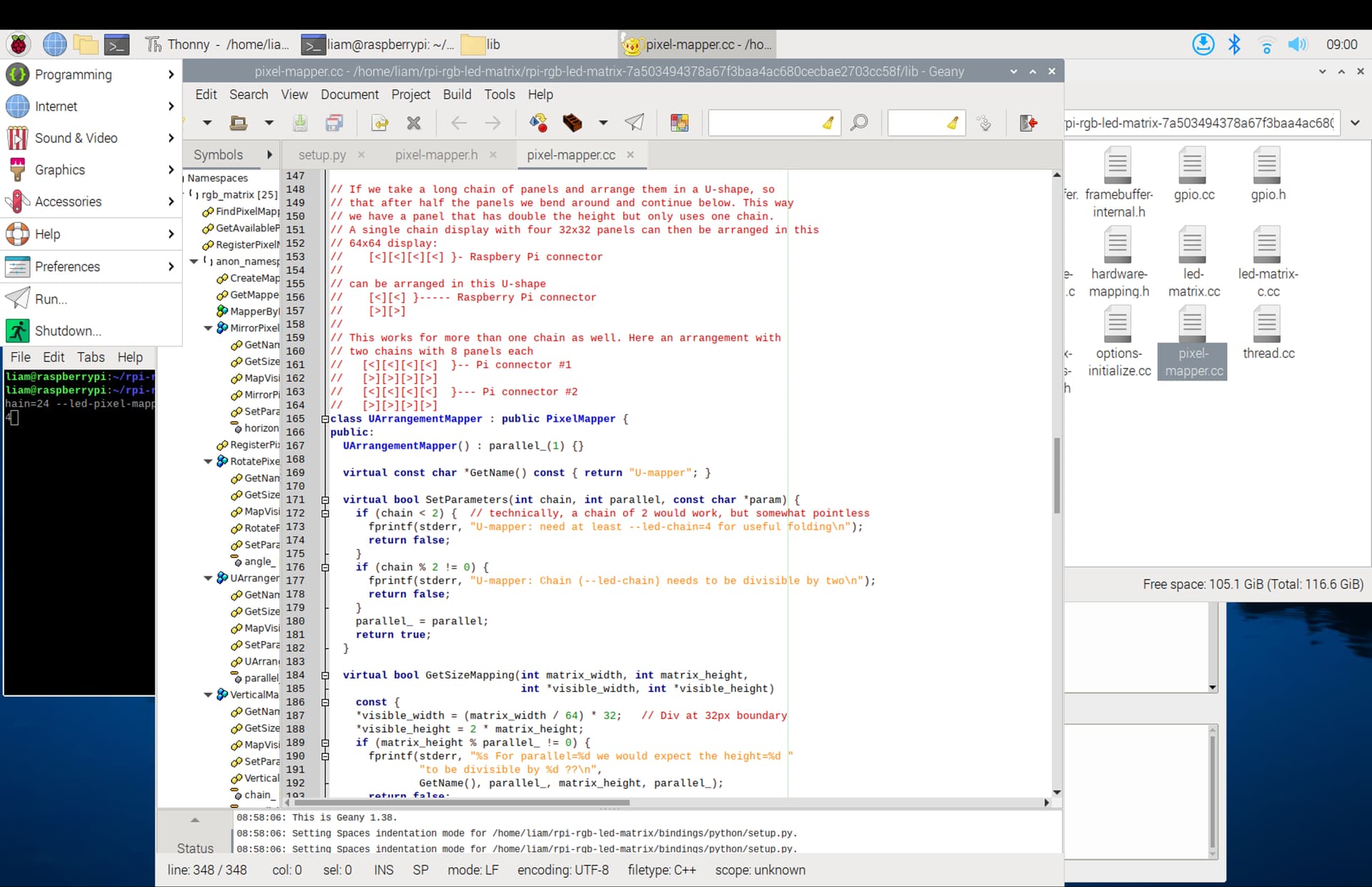Click the Build brick icon

tap(572, 123)
